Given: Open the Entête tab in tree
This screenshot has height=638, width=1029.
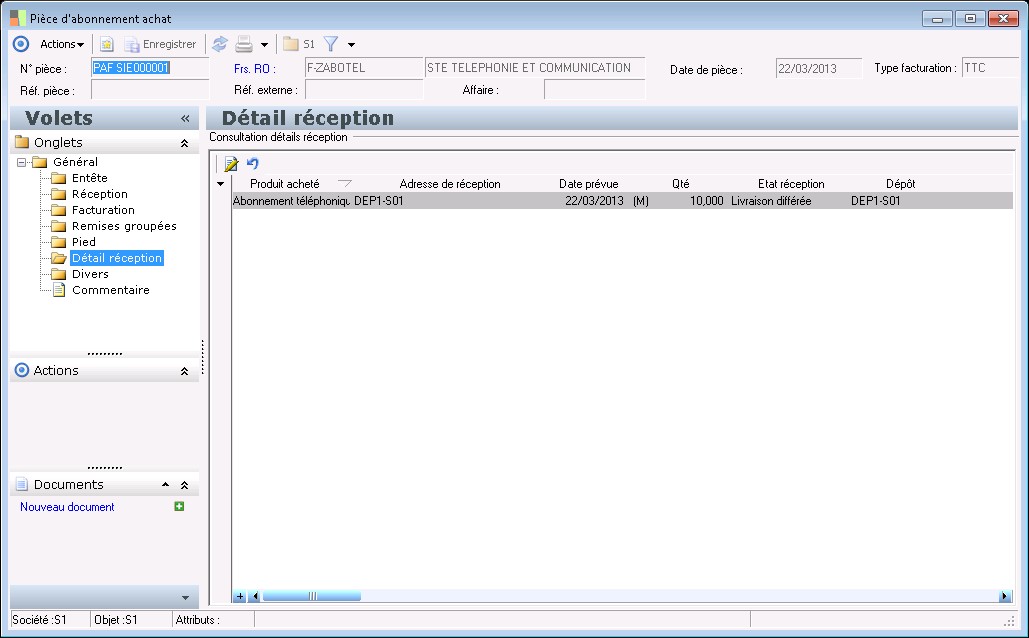Looking at the screenshot, I should pyautogui.click(x=89, y=178).
